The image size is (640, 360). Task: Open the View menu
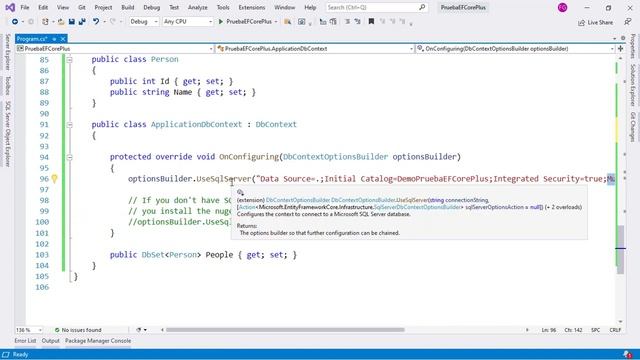(x=62, y=7)
